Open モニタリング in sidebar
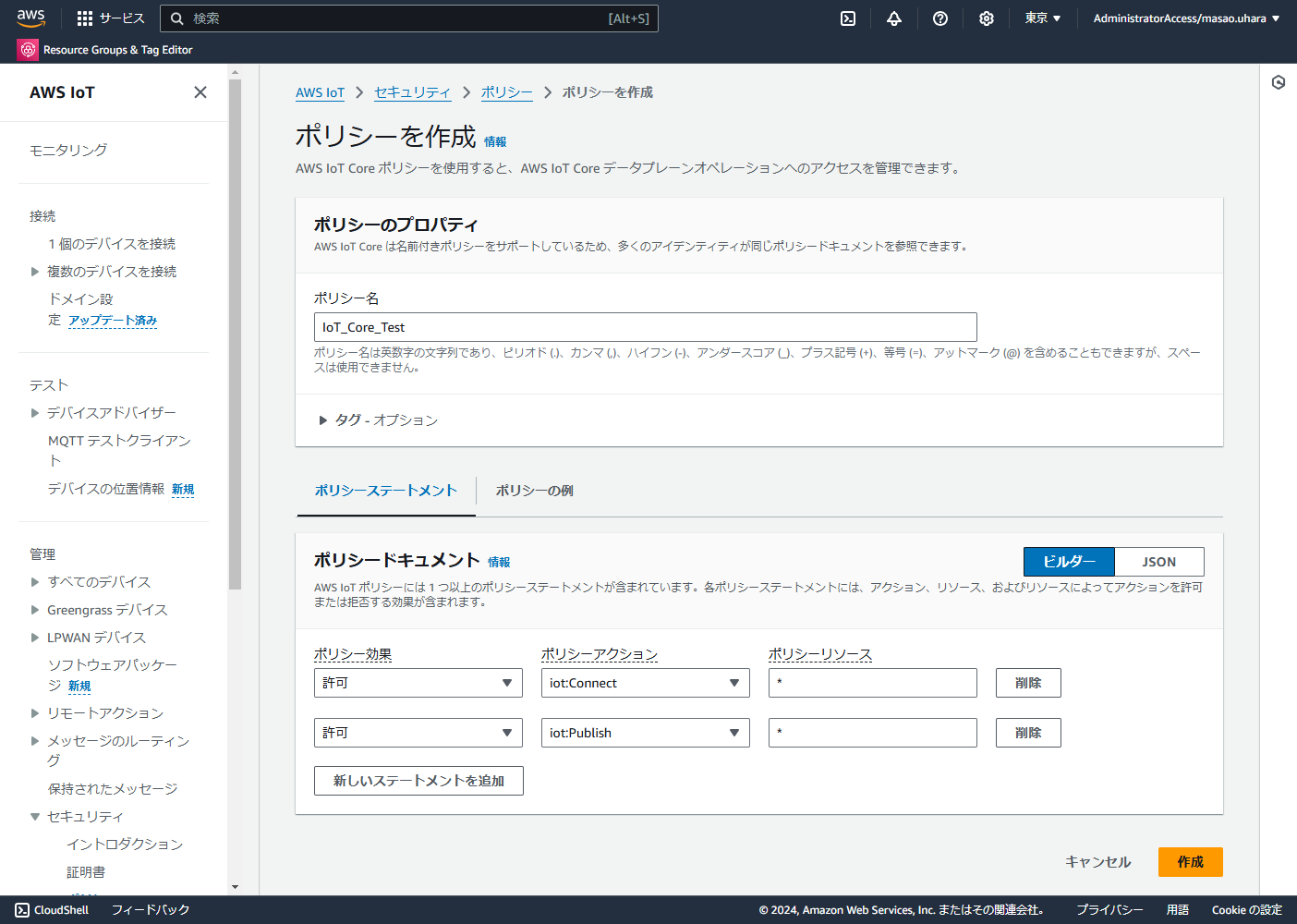 pos(68,150)
